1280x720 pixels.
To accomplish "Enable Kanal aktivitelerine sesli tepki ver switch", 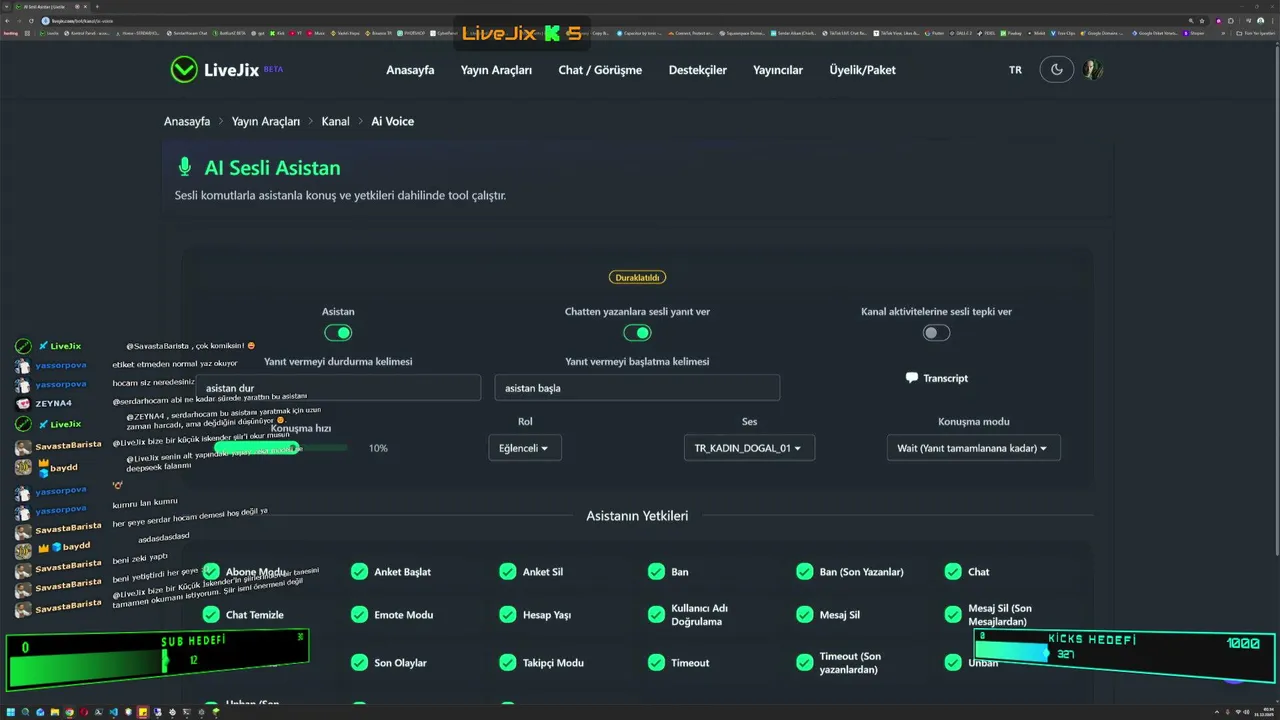I will (936, 333).
